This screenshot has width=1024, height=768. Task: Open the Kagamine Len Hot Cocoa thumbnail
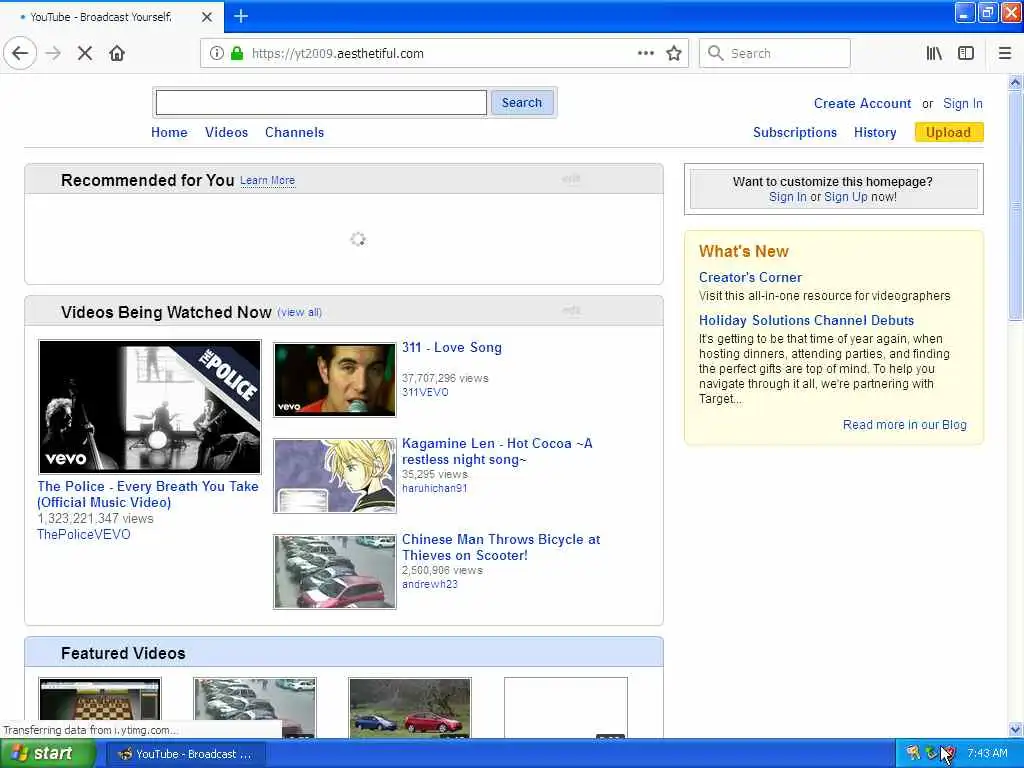334,476
